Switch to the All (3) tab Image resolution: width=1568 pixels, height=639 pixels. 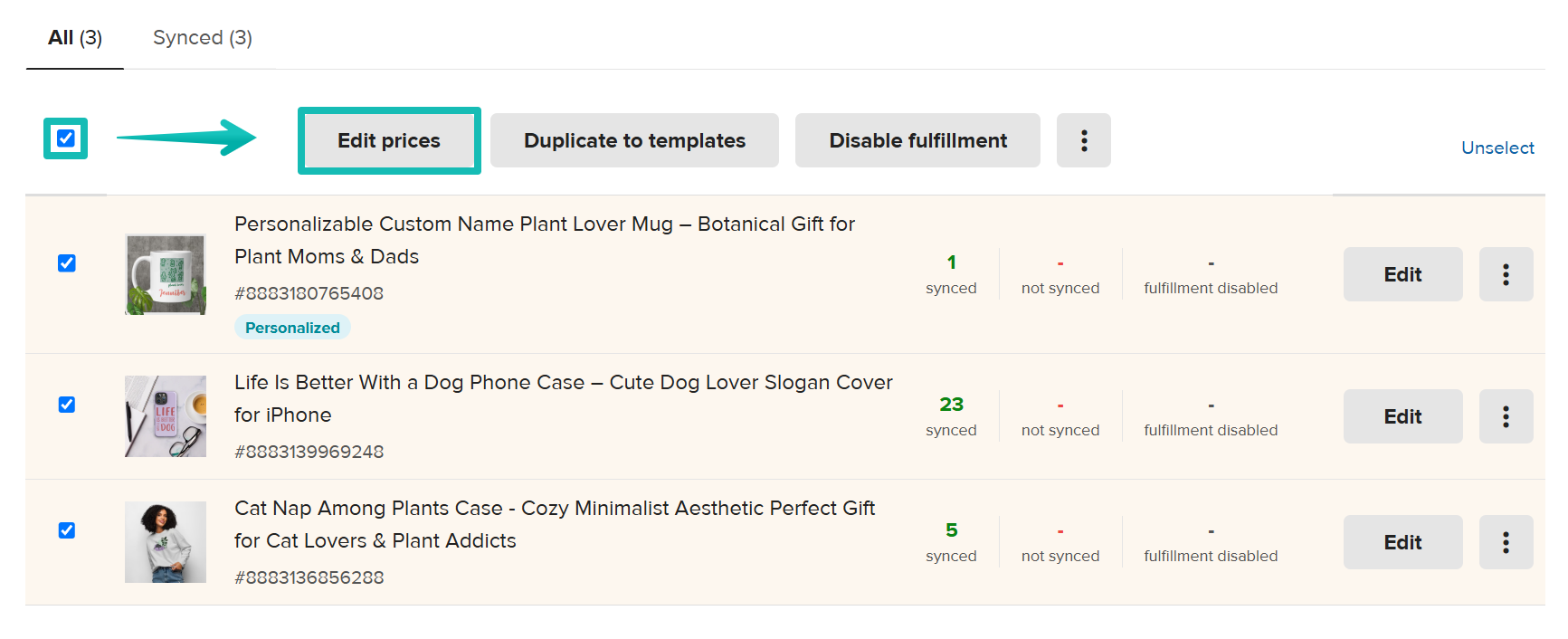[x=75, y=38]
